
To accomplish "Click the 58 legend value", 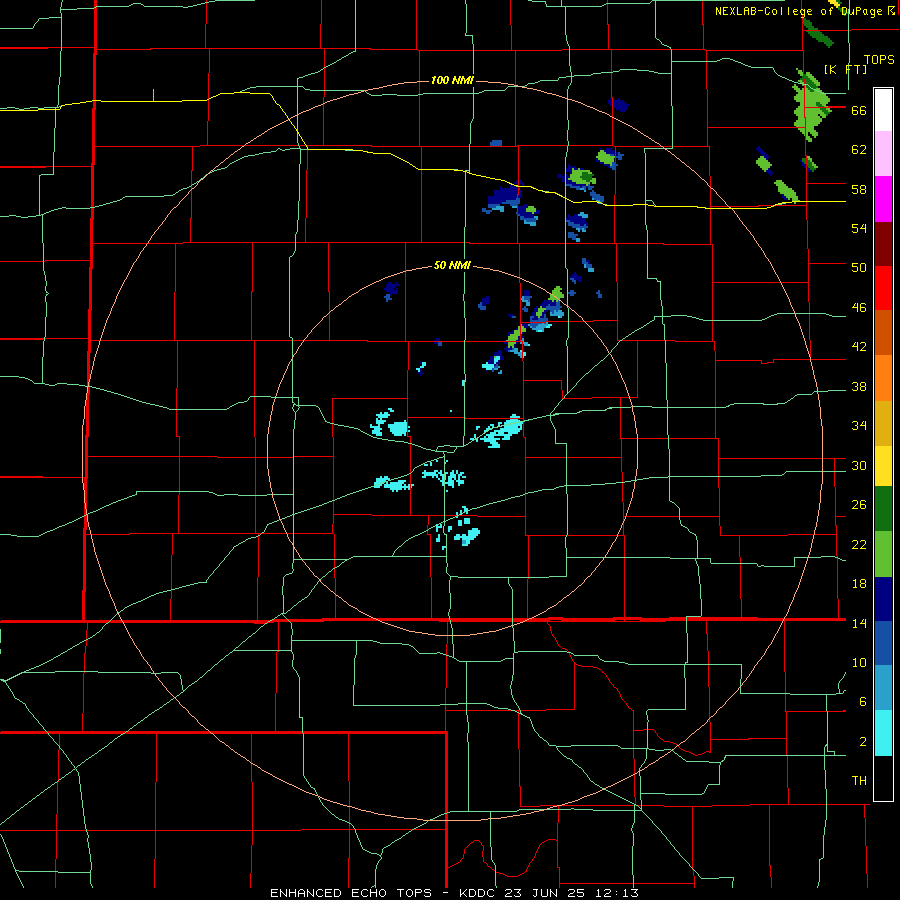I will (x=859, y=189).
